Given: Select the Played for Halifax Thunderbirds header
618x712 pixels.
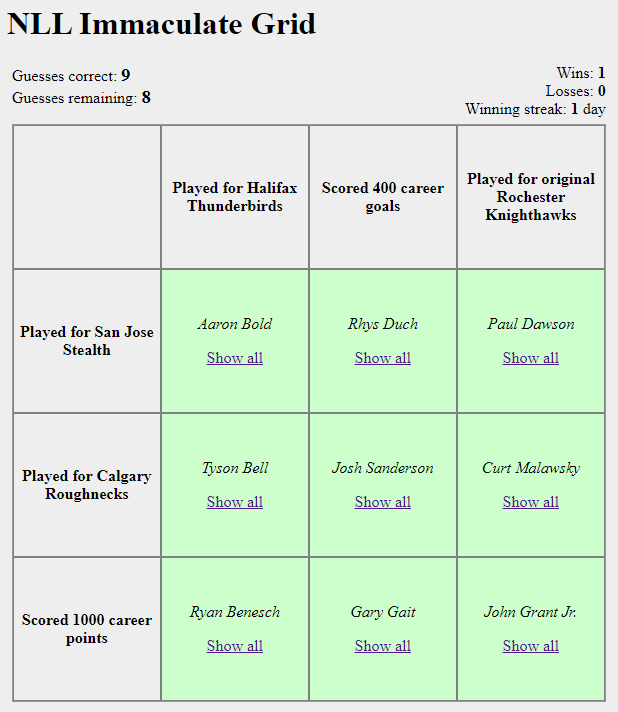Looking at the screenshot, I should pos(235,197).
